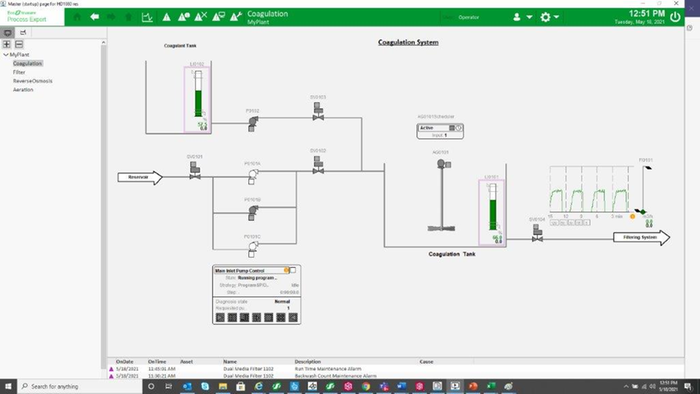The height and width of the screenshot is (394, 700).
Task: Open Google Chrome from the taskbar
Action: tap(366, 386)
